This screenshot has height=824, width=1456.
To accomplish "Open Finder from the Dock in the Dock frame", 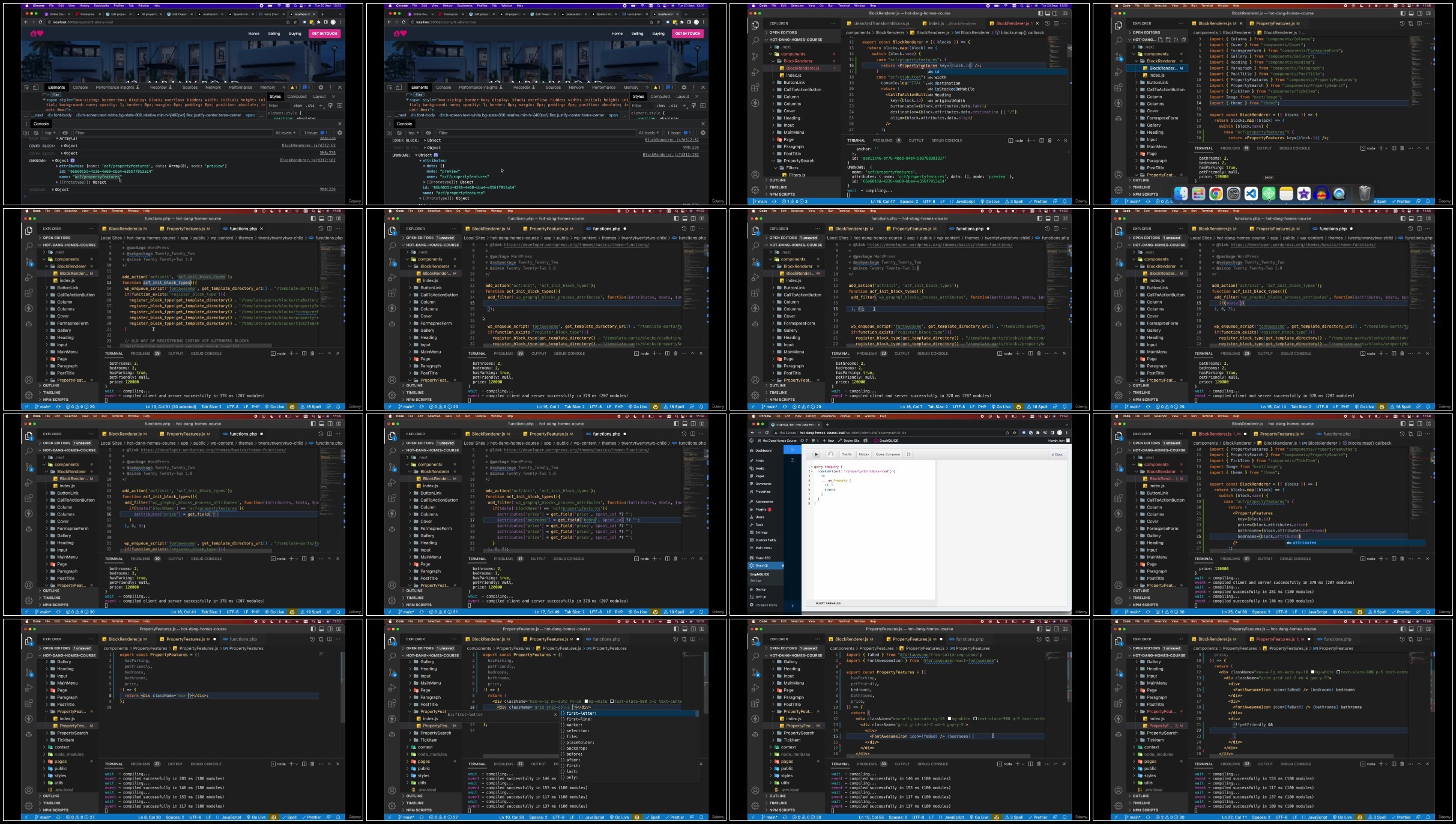I will (x=1181, y=193).
